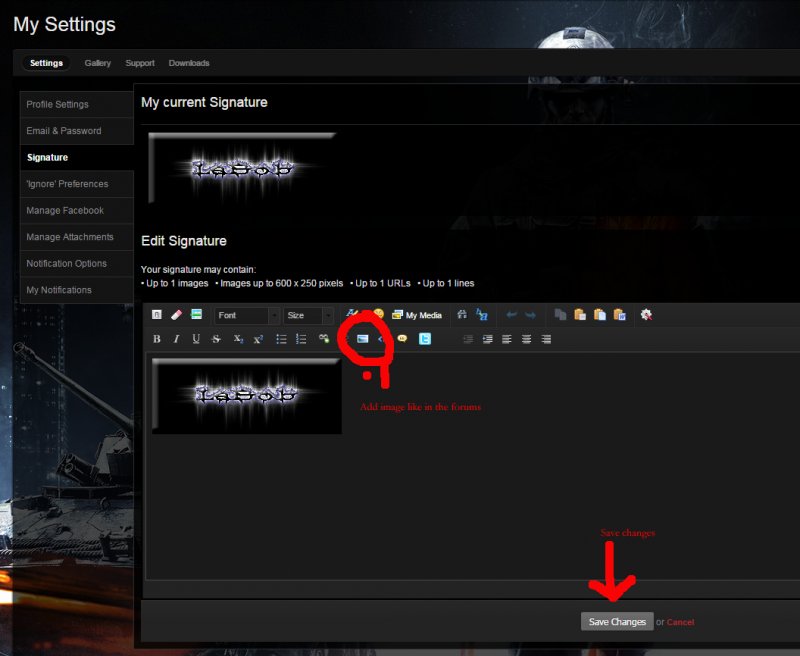The width and height of the screenshot is (800, 656).
Task: Open the Size dropdown
Action: click(x=308, y=315)
